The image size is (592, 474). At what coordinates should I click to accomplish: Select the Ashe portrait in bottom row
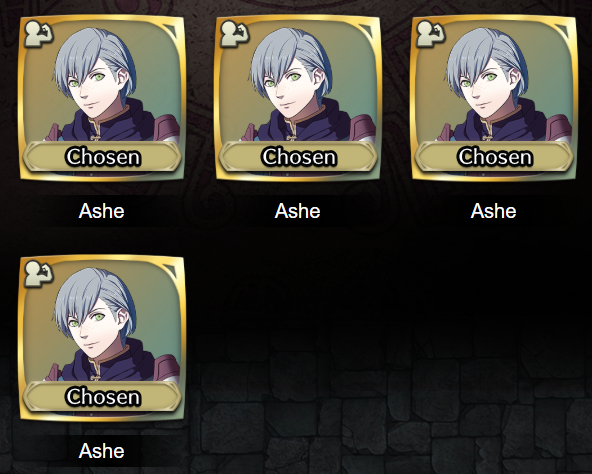pos(102,338)
